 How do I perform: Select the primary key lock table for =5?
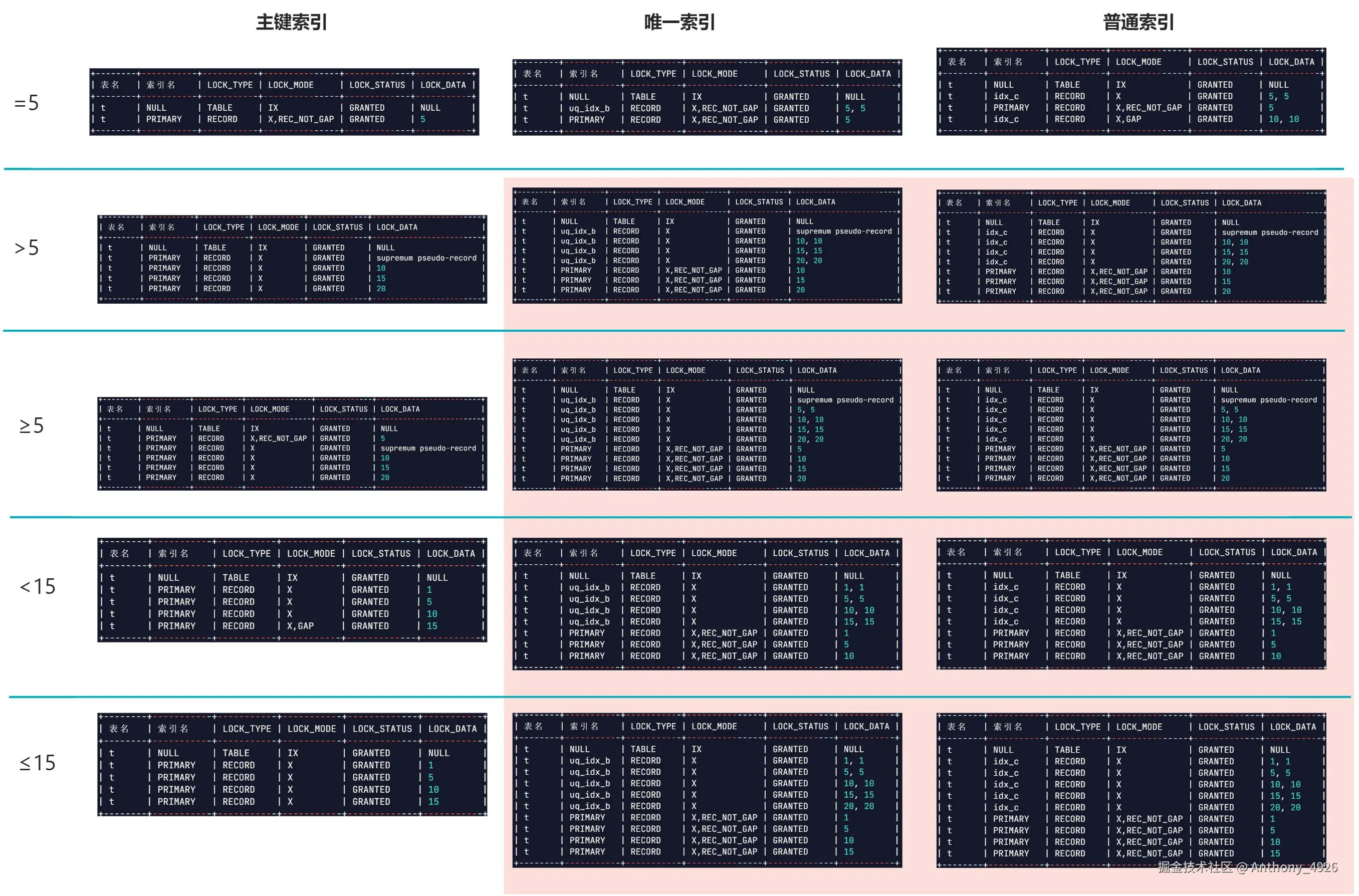click(x=284, y=102)
